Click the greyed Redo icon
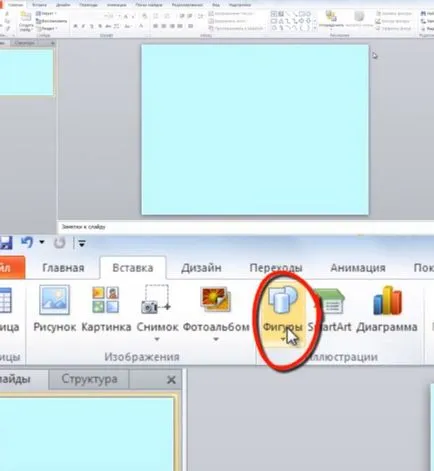434x471 pixels. click(x=60, y=243)
